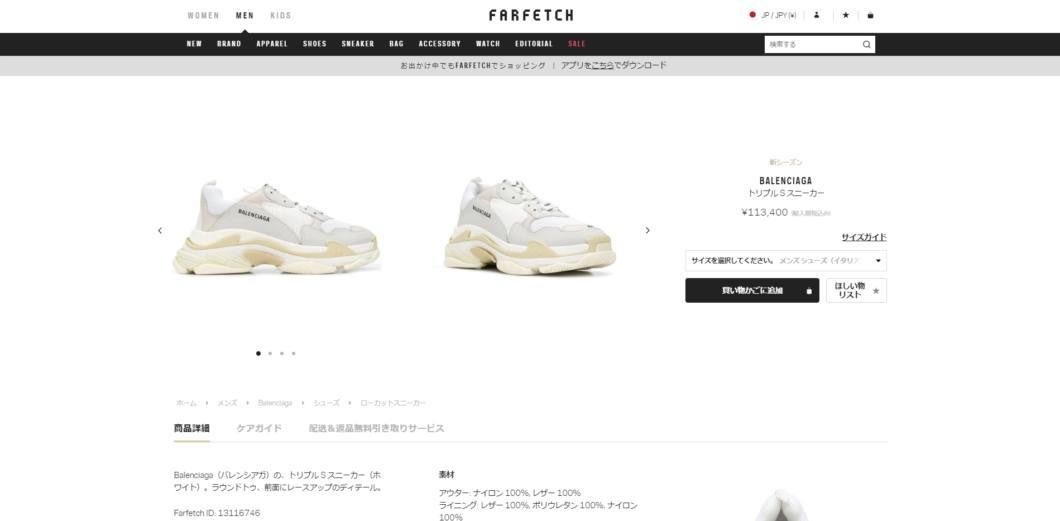Expand the size selection dropdown

coord(786,260)
